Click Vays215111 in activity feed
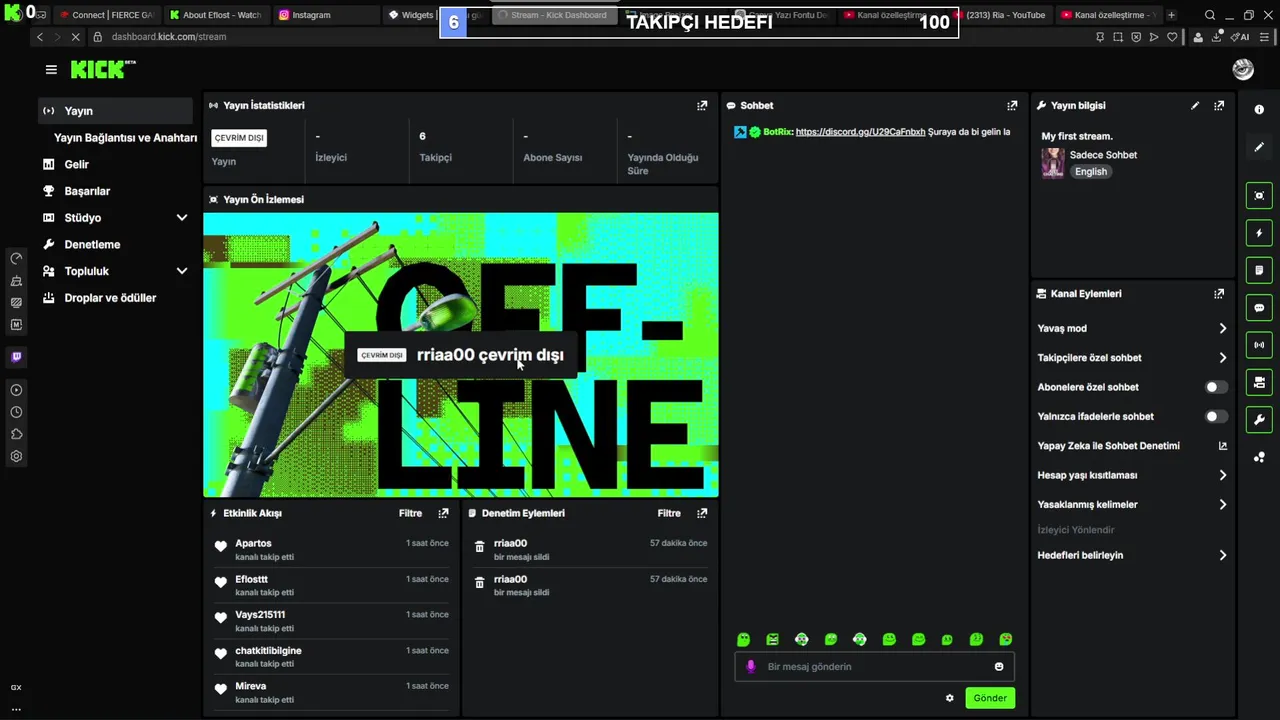The width and height of the screenshot is (1280, 720). 260,615
